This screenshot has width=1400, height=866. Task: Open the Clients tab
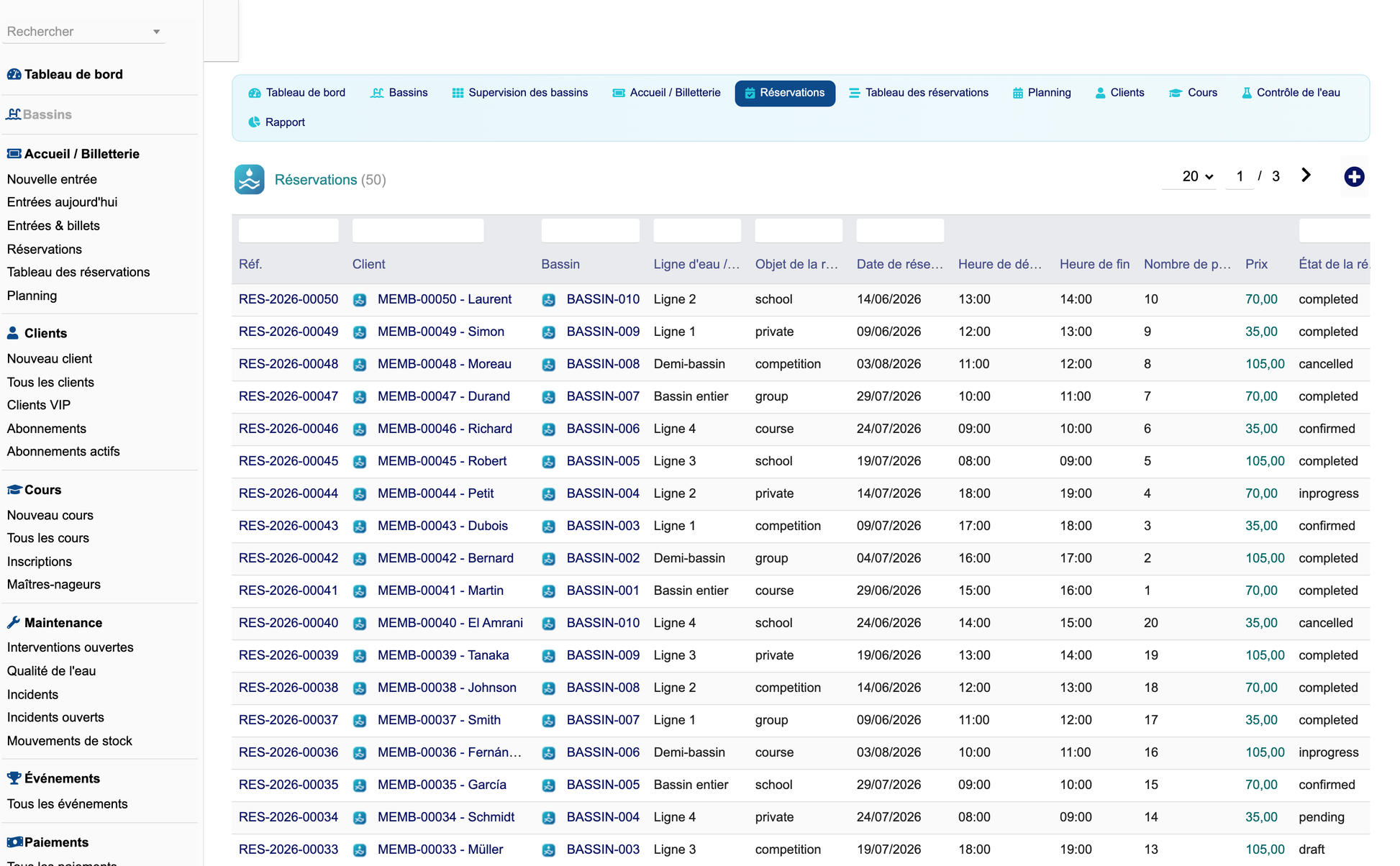click(1119, 93)
